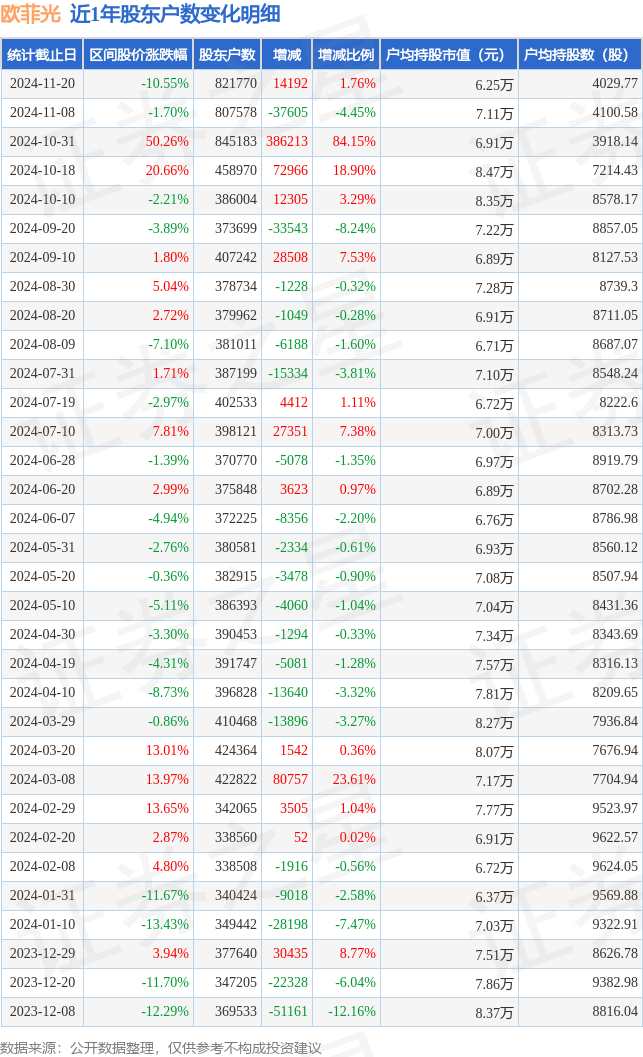Click the holdings value 8507.94
This screenshot has width=643, height=1057.
615,576
